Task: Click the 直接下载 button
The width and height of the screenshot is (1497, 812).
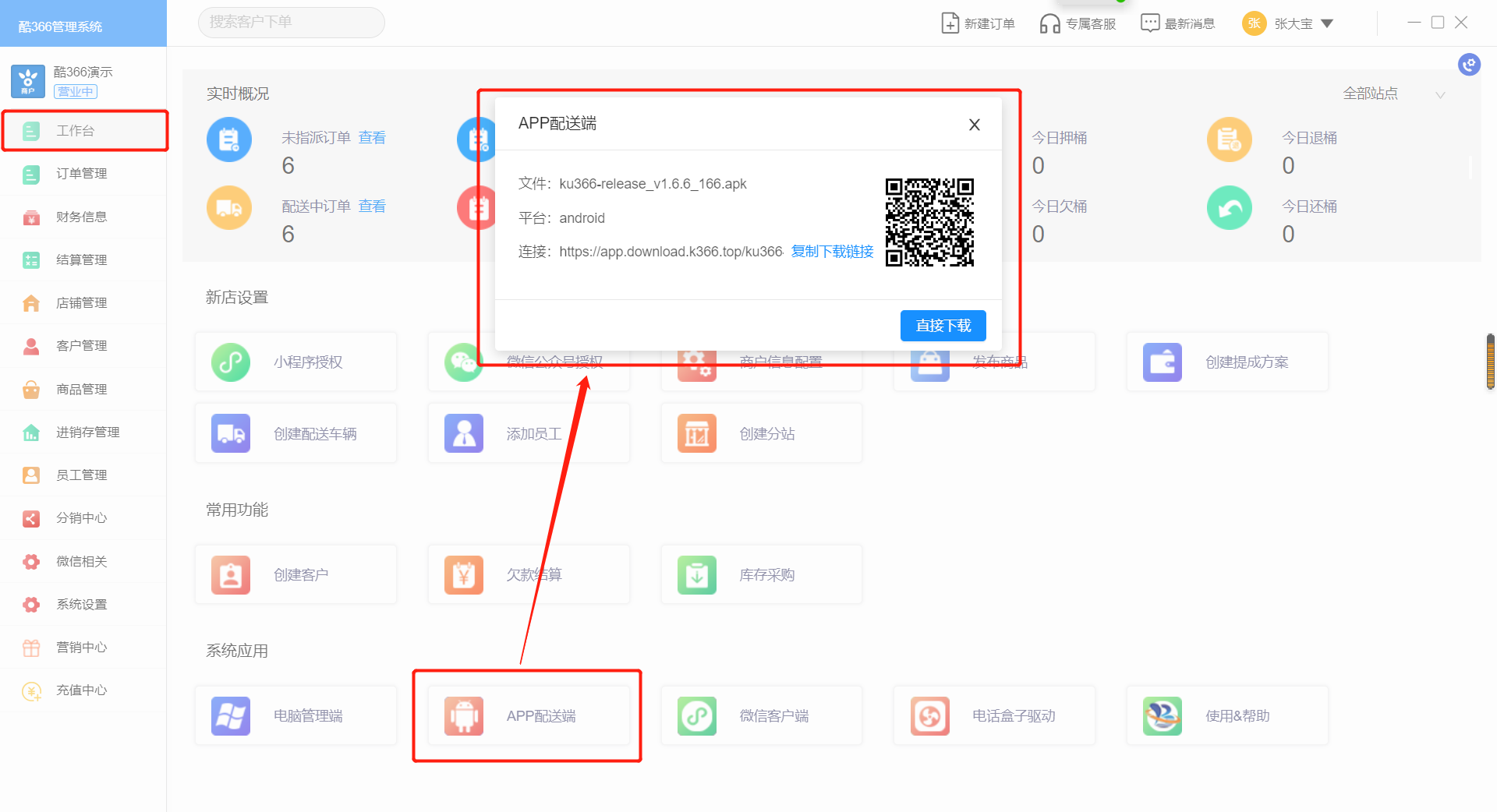Action: tap(943, 326)
